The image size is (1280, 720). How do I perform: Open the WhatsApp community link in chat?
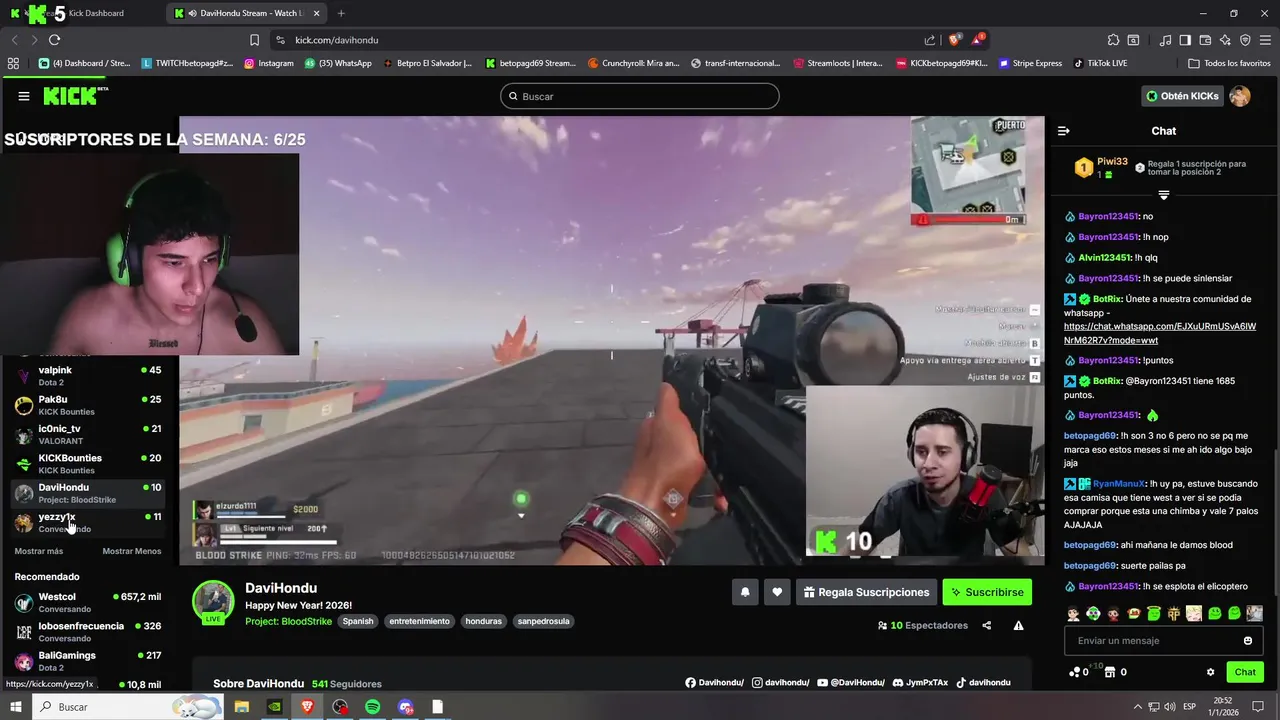point(1160,333)
